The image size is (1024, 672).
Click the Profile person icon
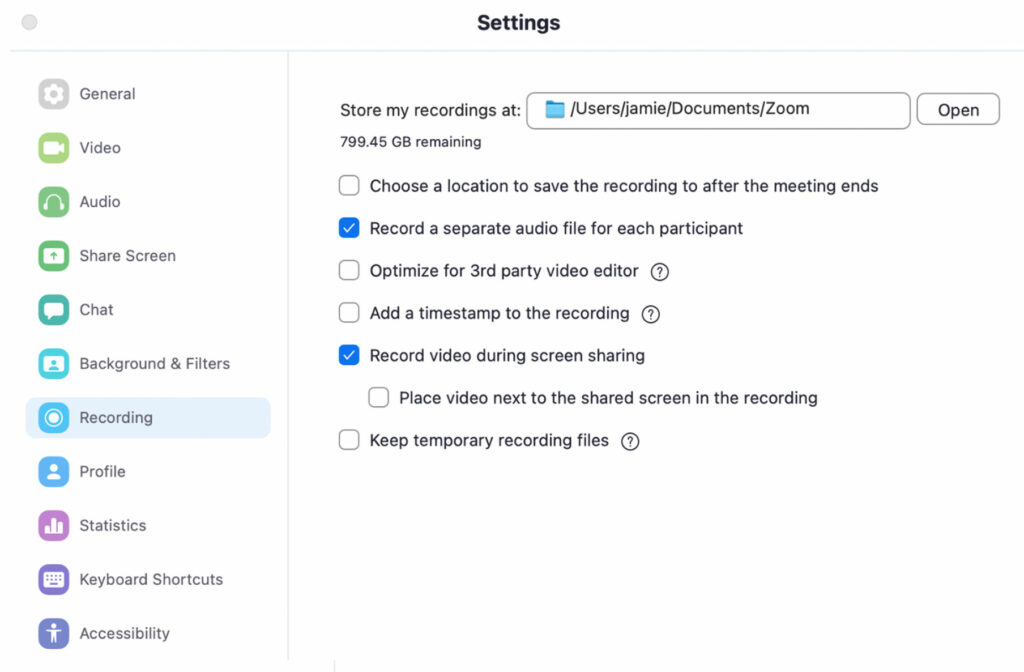pyautogui.click(x=54, y=472)
